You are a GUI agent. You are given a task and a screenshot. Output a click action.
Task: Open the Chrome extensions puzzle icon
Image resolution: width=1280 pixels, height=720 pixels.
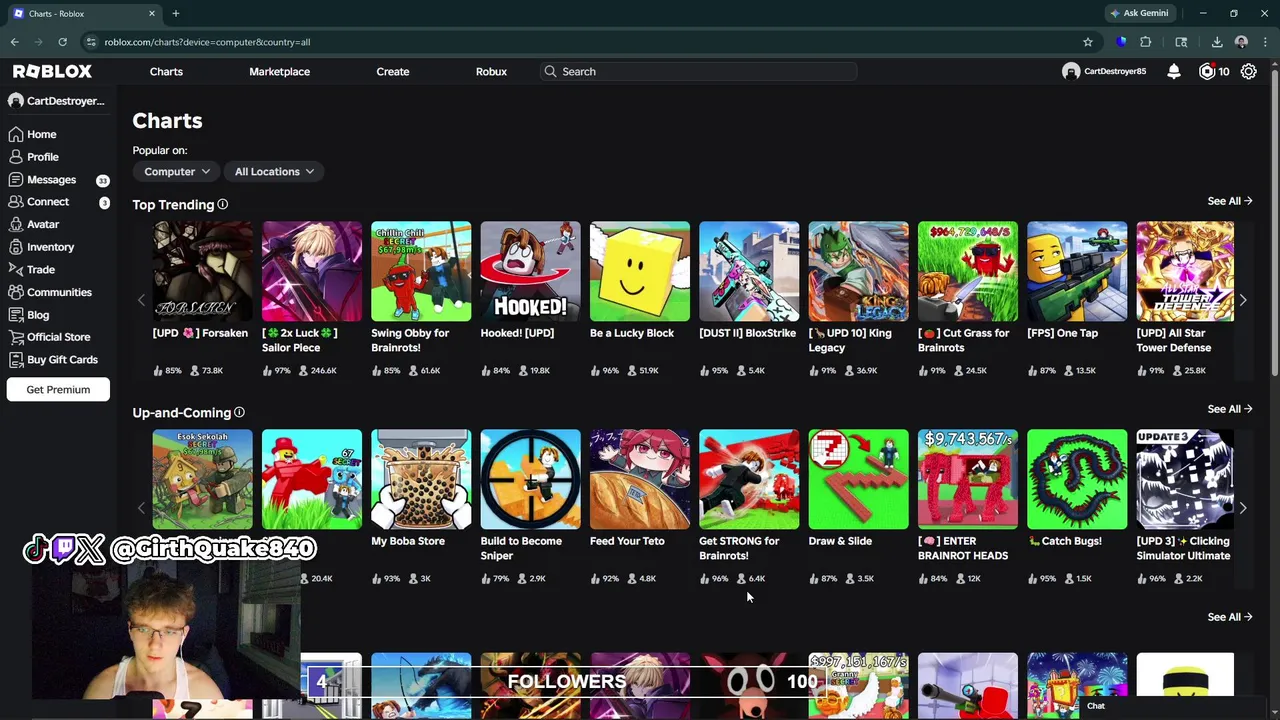tap(1146, 42)
